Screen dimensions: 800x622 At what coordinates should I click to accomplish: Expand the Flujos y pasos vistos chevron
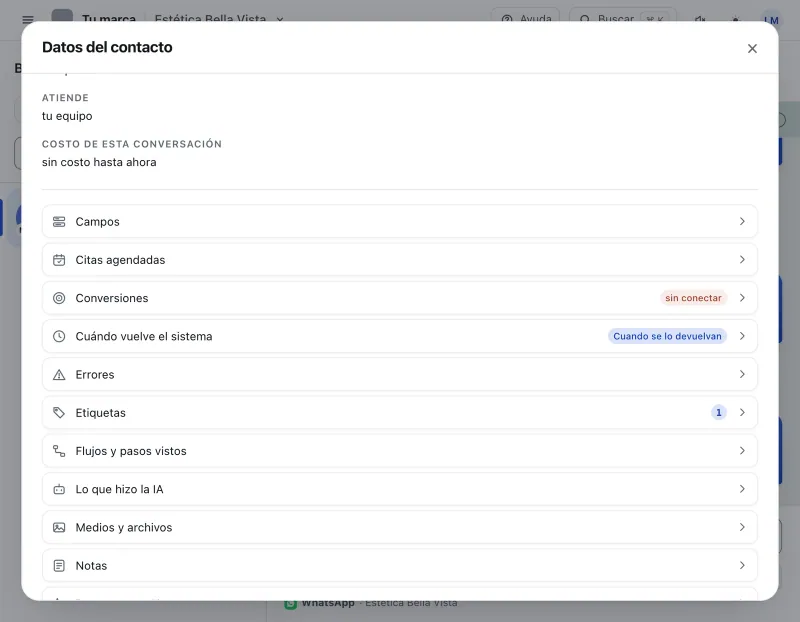(742, 451)
